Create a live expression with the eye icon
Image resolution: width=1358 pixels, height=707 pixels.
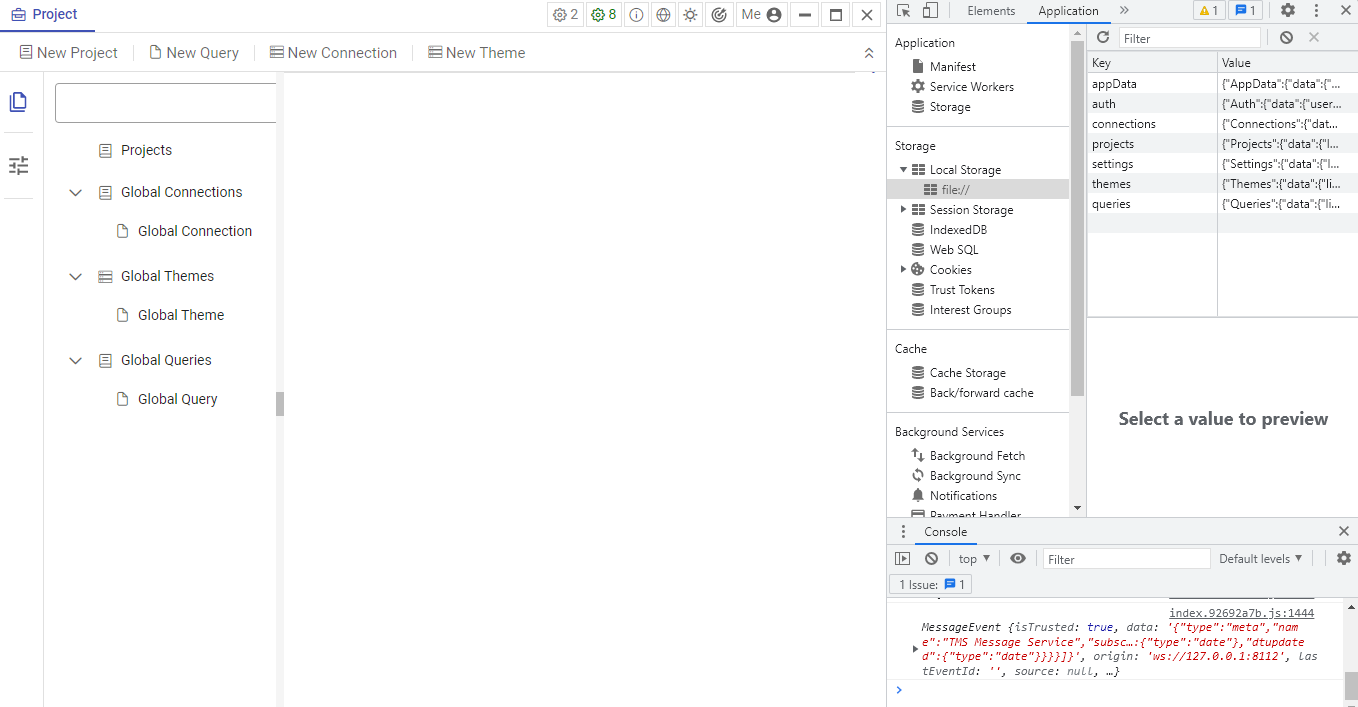tap(1018, 558)
